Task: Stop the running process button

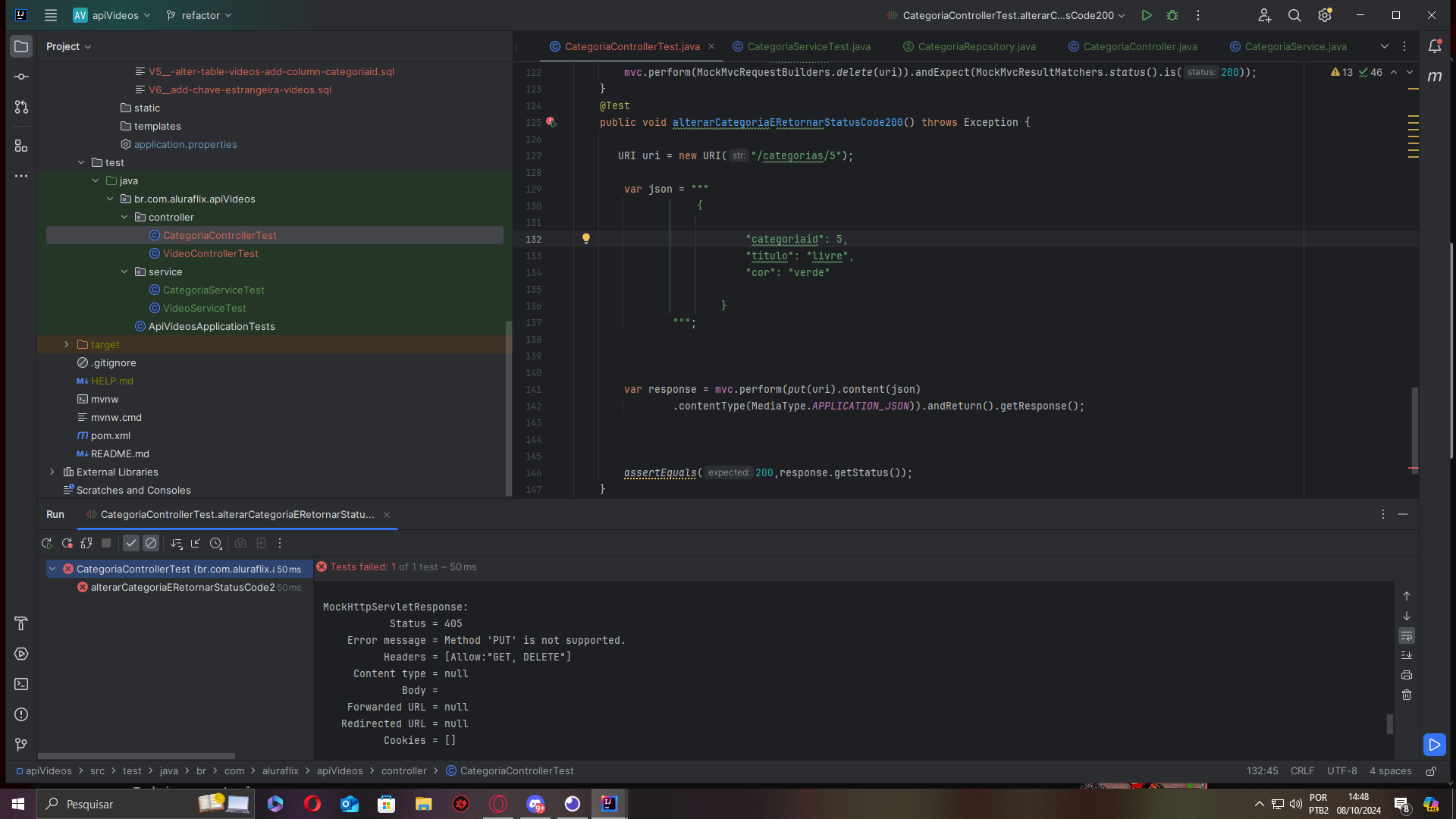Action: pyautogui.click(x=106, y=543)
